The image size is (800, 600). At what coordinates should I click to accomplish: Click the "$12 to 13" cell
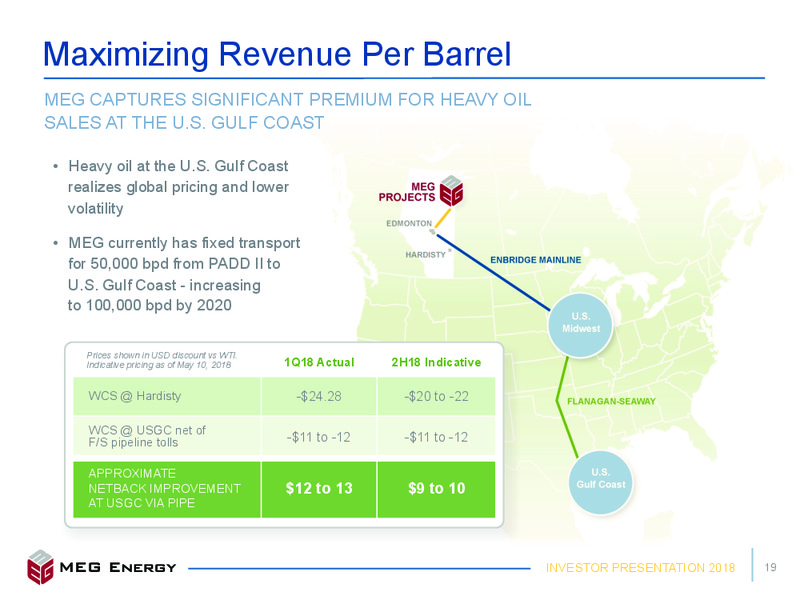pyautogui.click(x=319, y=489)
